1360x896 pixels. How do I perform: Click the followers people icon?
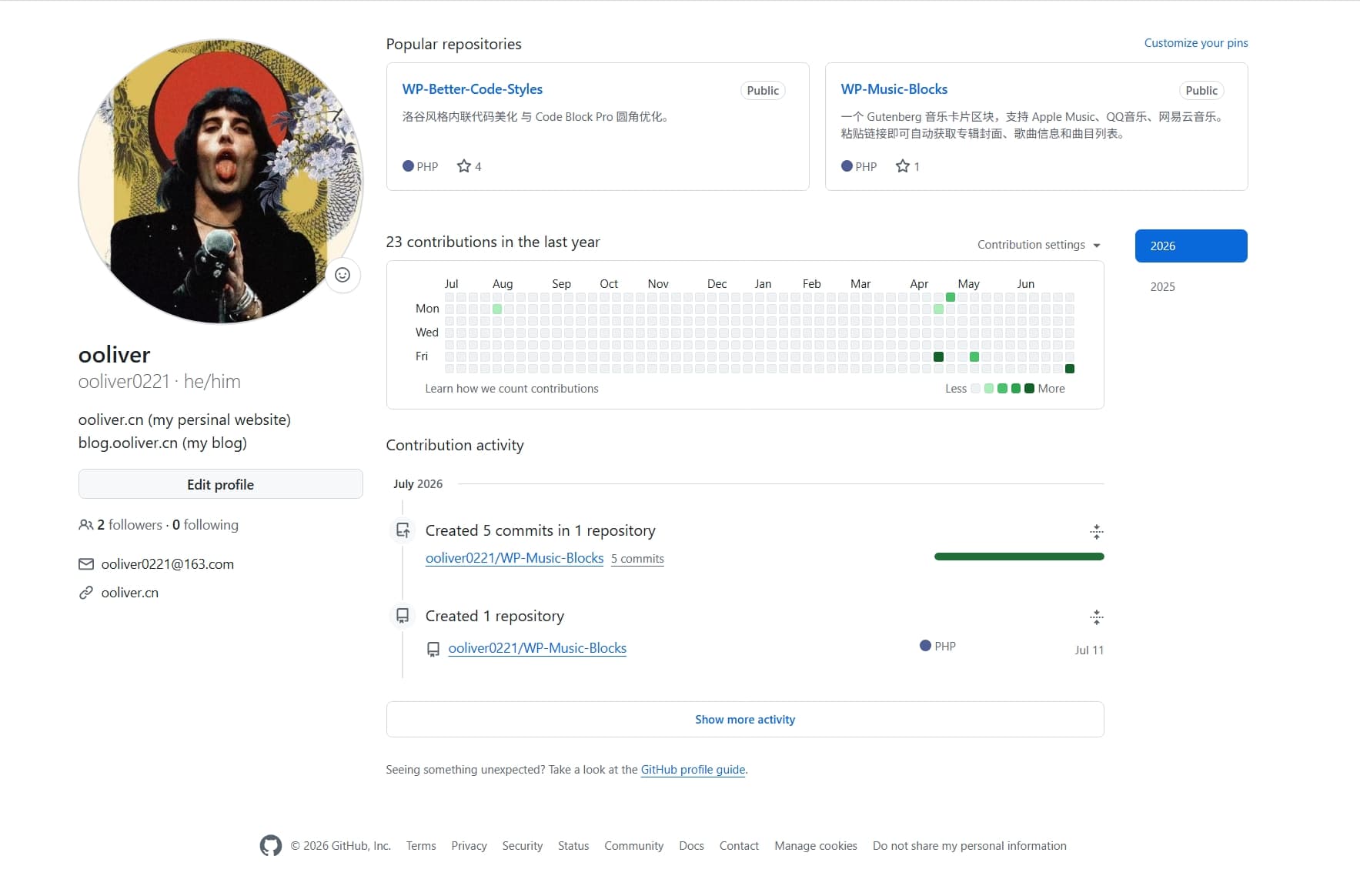pos(85,525)
